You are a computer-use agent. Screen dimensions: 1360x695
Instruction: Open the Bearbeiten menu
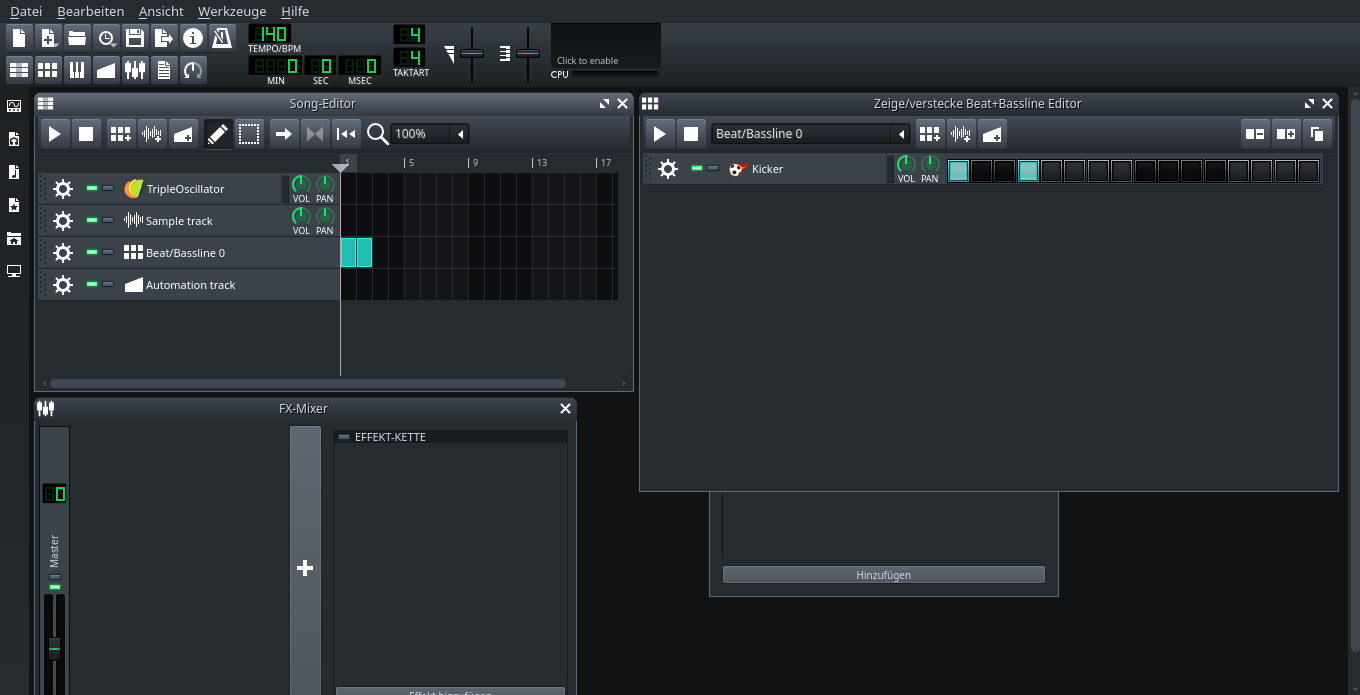click(90, 11)
